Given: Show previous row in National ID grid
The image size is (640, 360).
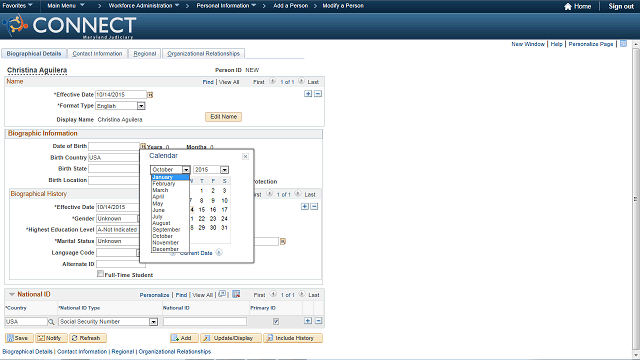Looking at the screenshot, I should (273, 294).
